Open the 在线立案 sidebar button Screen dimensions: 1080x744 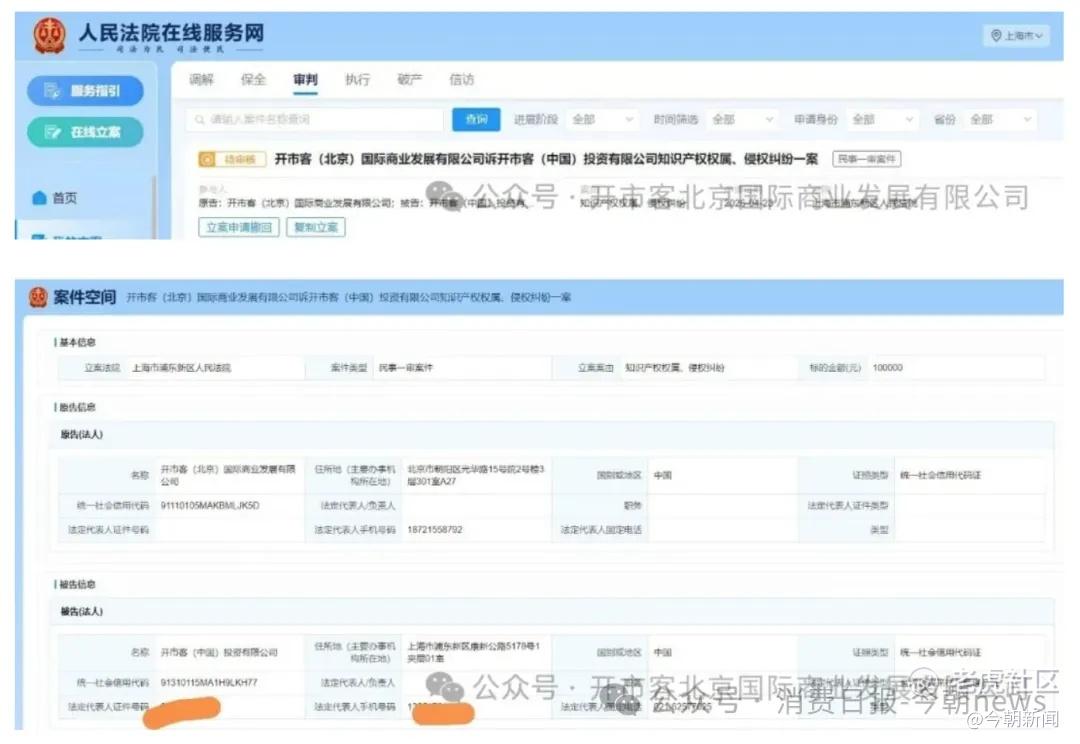(x=85, y=132)
